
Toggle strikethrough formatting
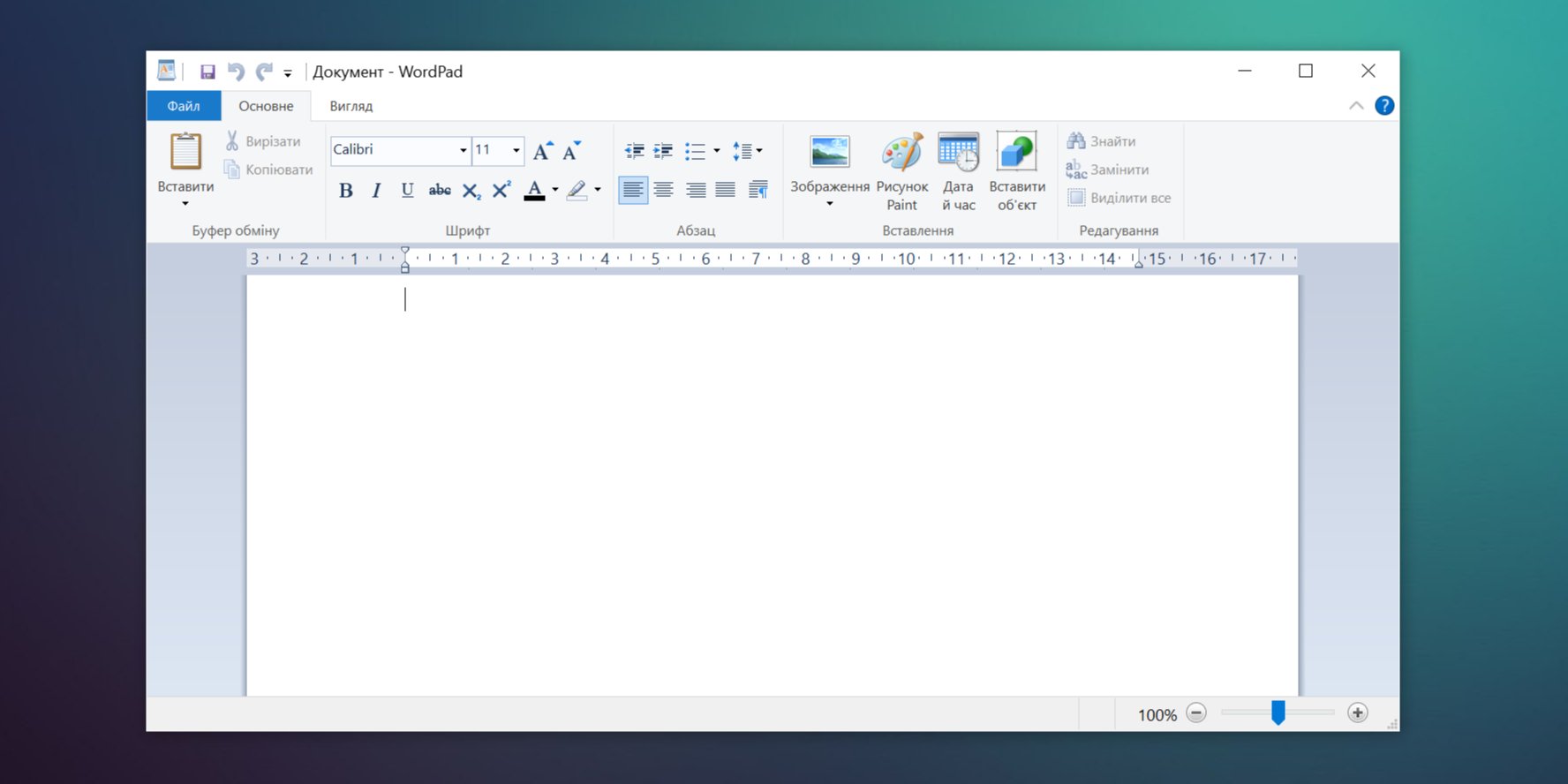coord(440,191)
